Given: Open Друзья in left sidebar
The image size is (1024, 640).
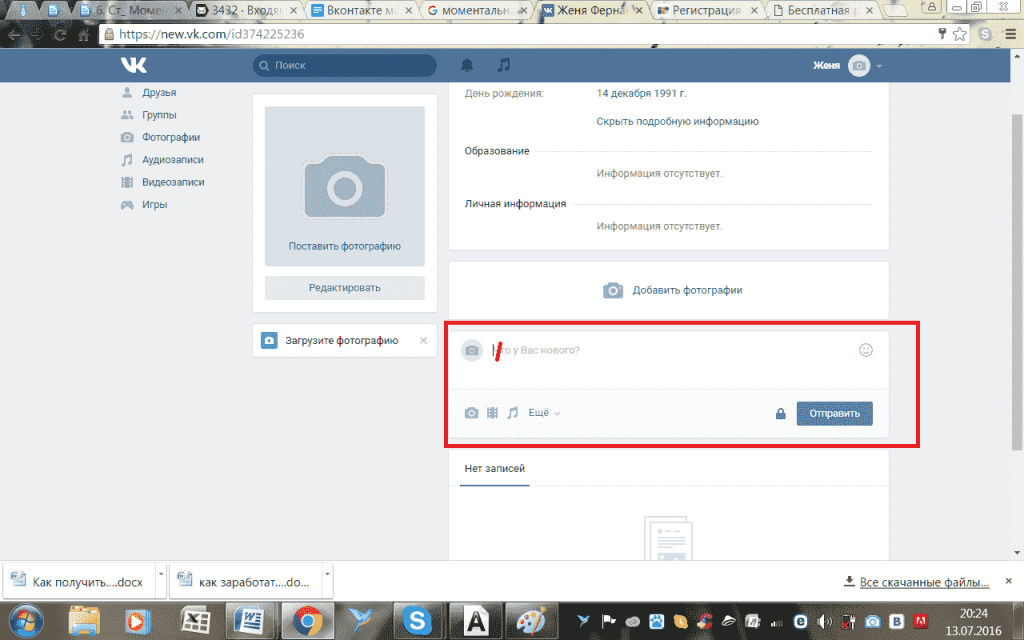Looking at the screenshot, I should (x=159, y=92).
